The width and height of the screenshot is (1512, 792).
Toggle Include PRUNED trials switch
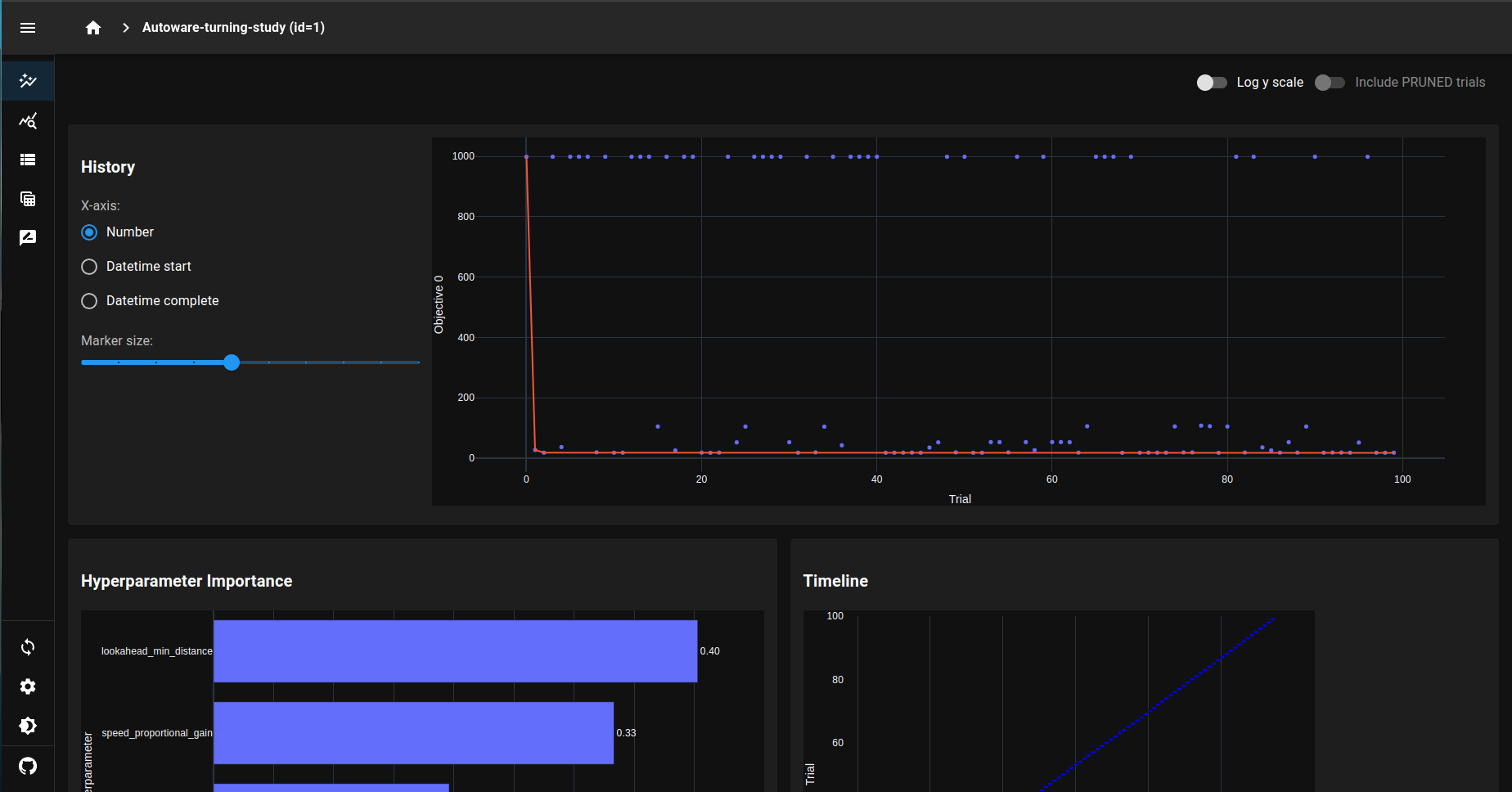click(1330, 83)
